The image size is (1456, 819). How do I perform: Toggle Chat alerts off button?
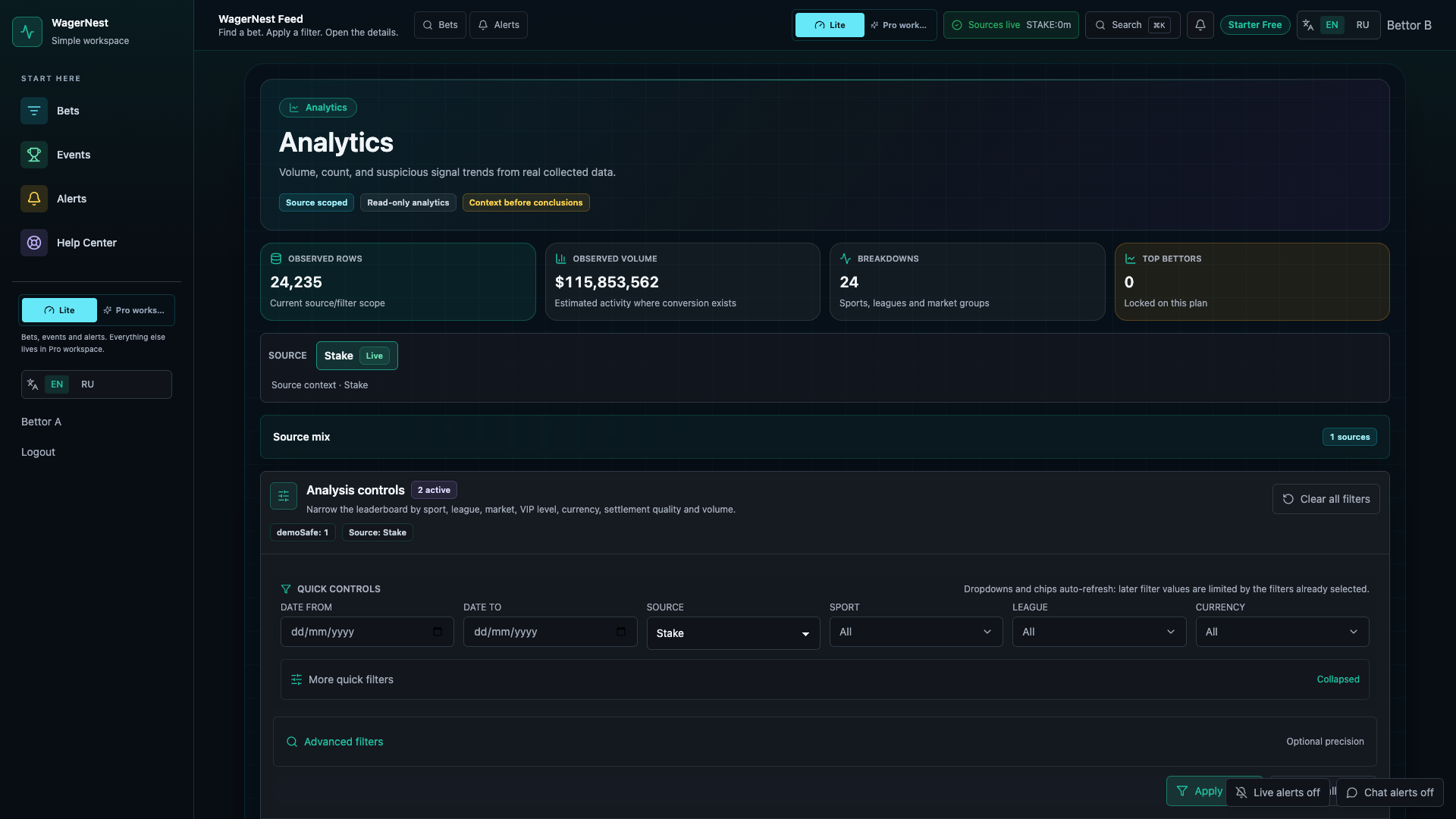tap(1390, 792)
